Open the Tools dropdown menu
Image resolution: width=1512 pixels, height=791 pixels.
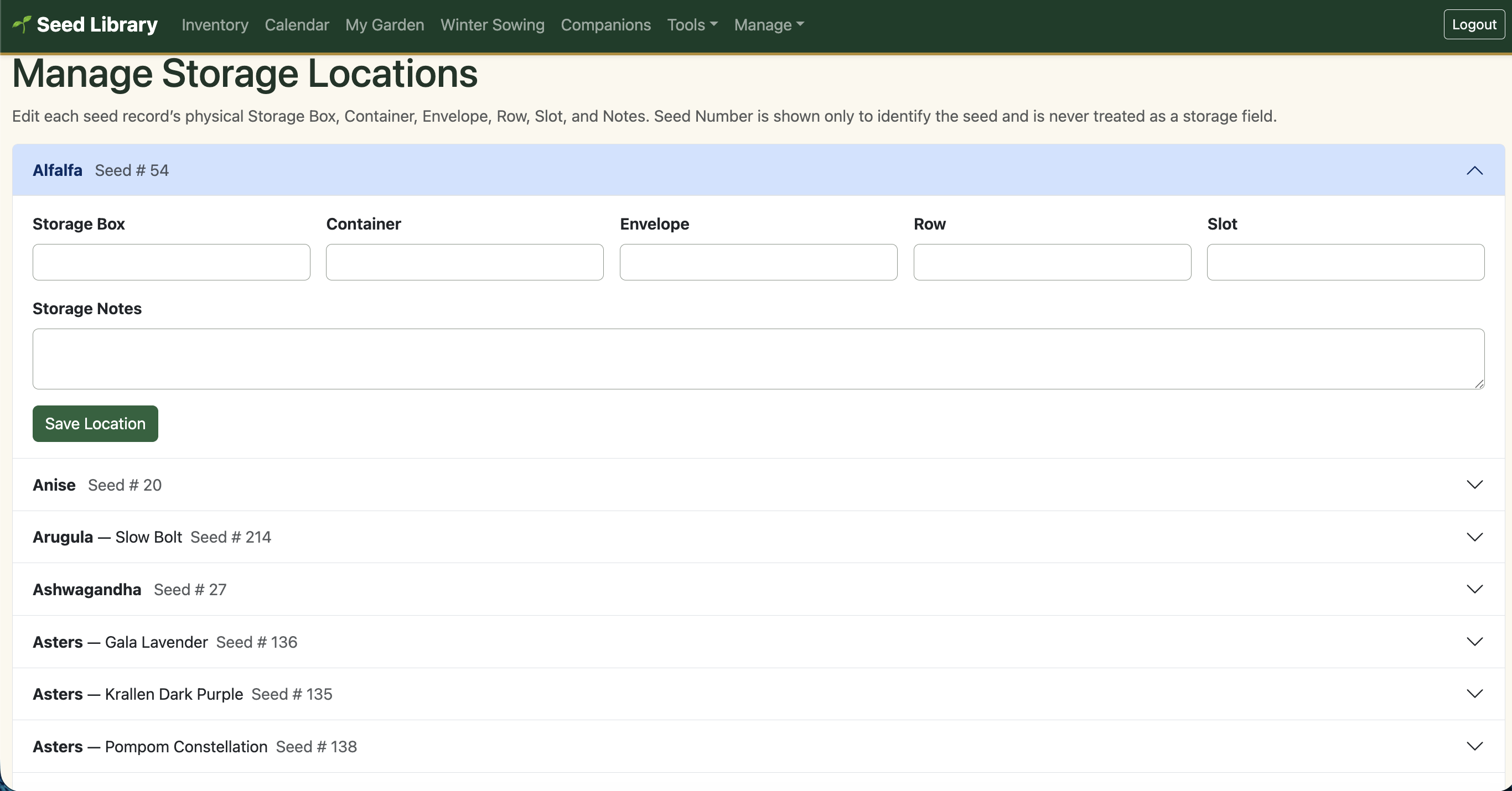692,25
